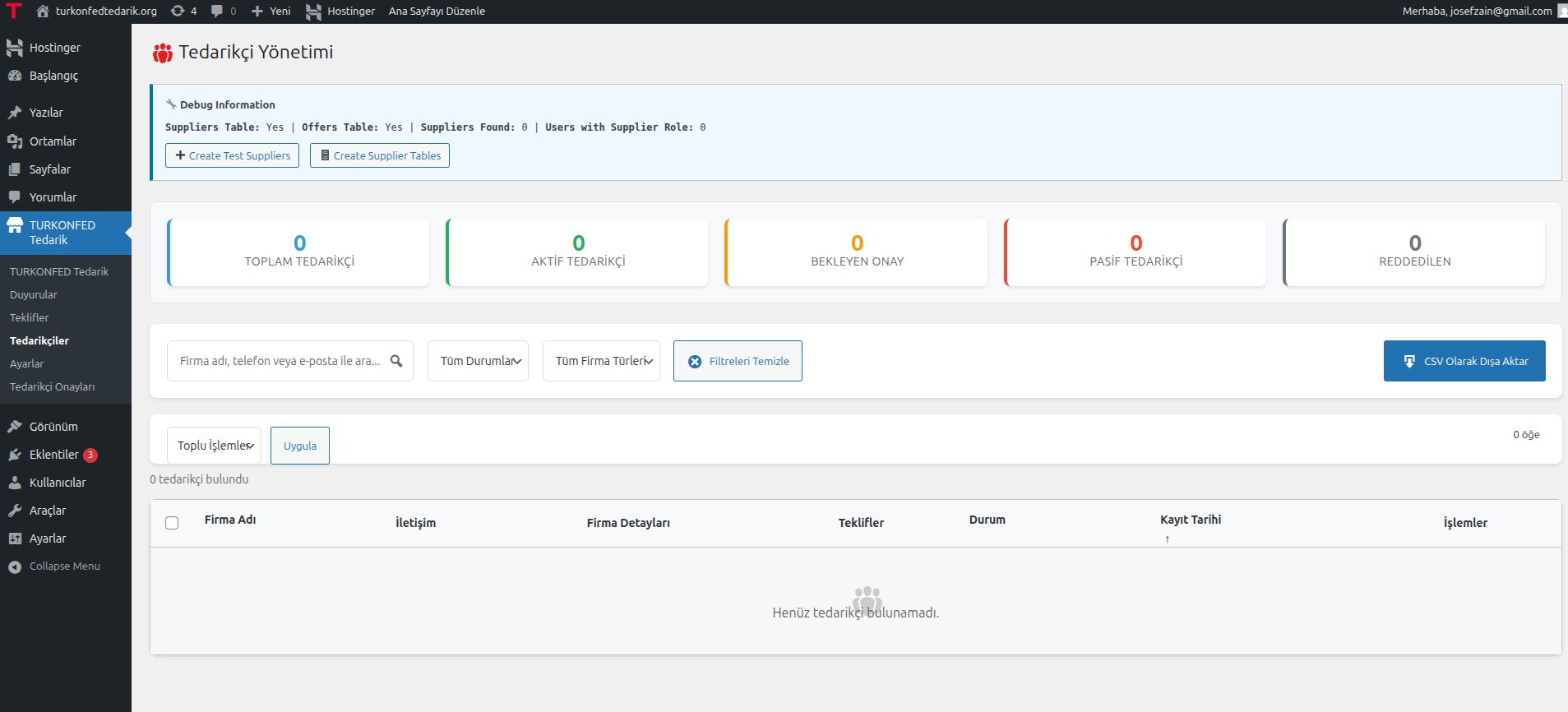1568x712 pixels.
Task: Click the red T site logo icon
Action: 14,11
